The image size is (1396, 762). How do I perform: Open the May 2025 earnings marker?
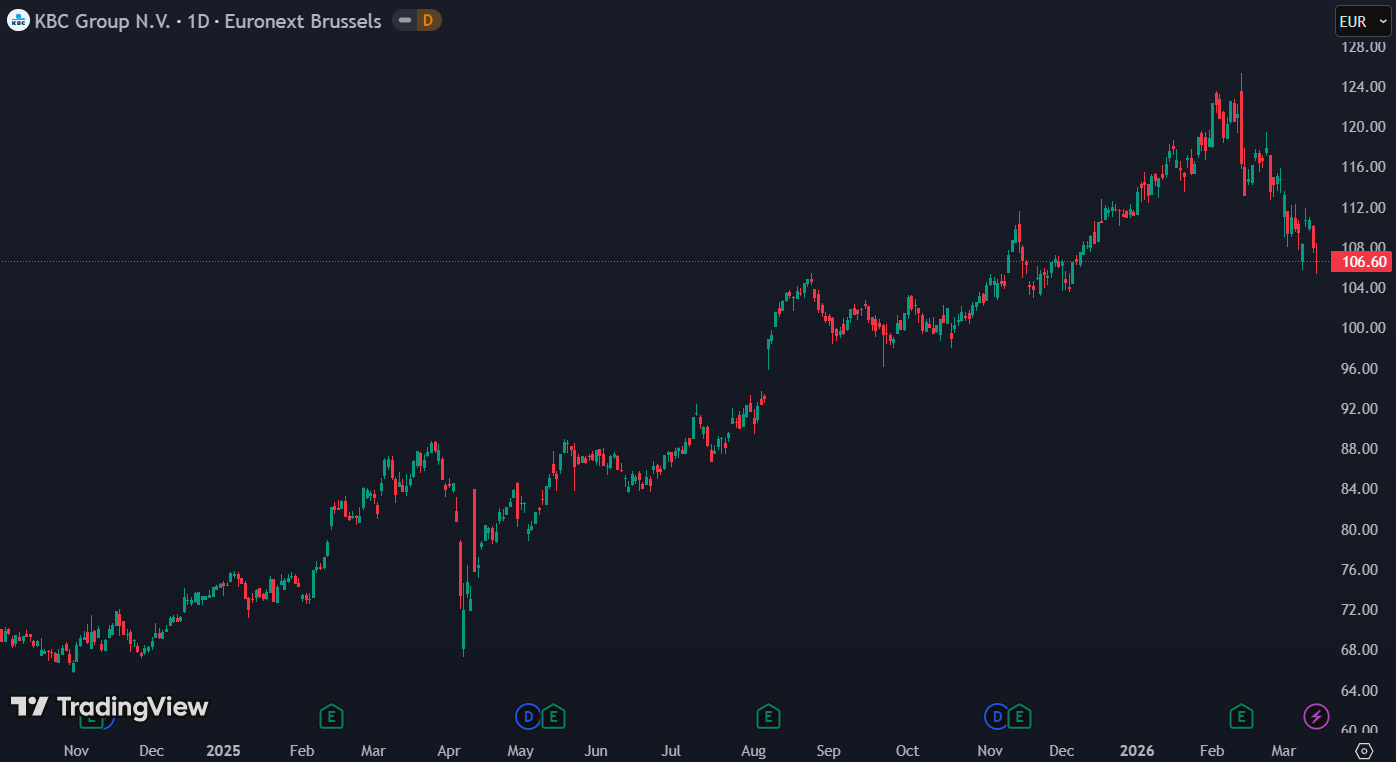point(553,716)
